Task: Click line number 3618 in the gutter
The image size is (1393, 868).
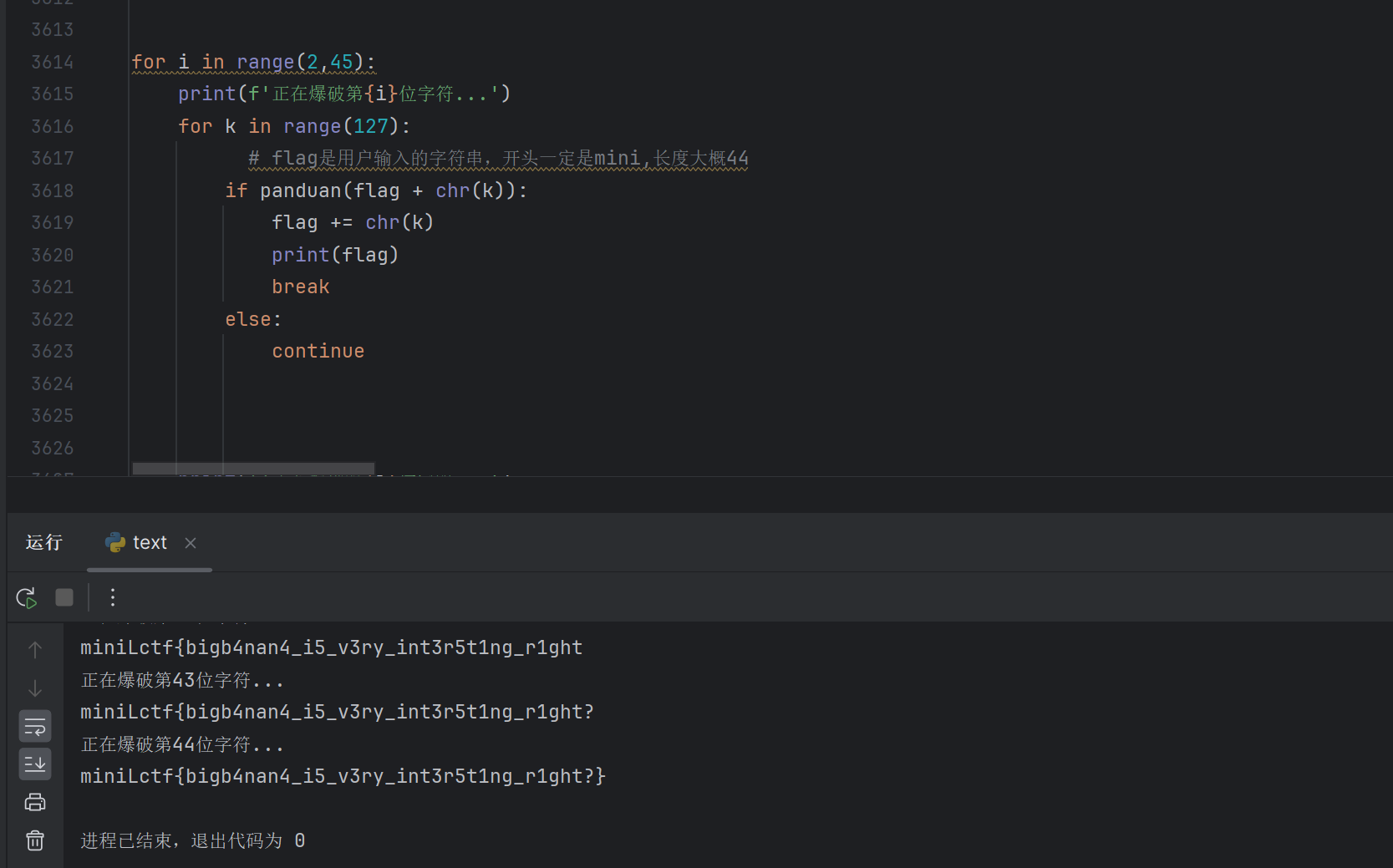Action: (53, 190)
